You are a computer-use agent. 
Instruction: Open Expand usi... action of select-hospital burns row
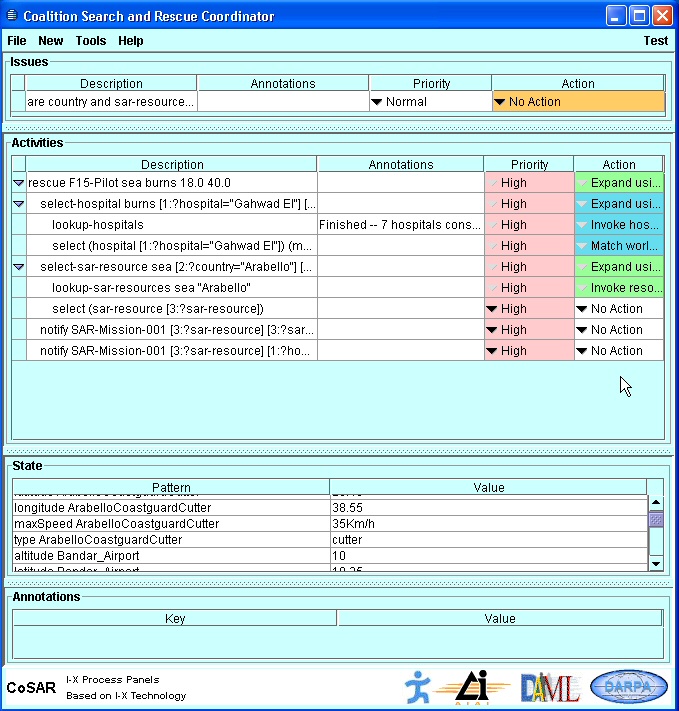[619, 204]
